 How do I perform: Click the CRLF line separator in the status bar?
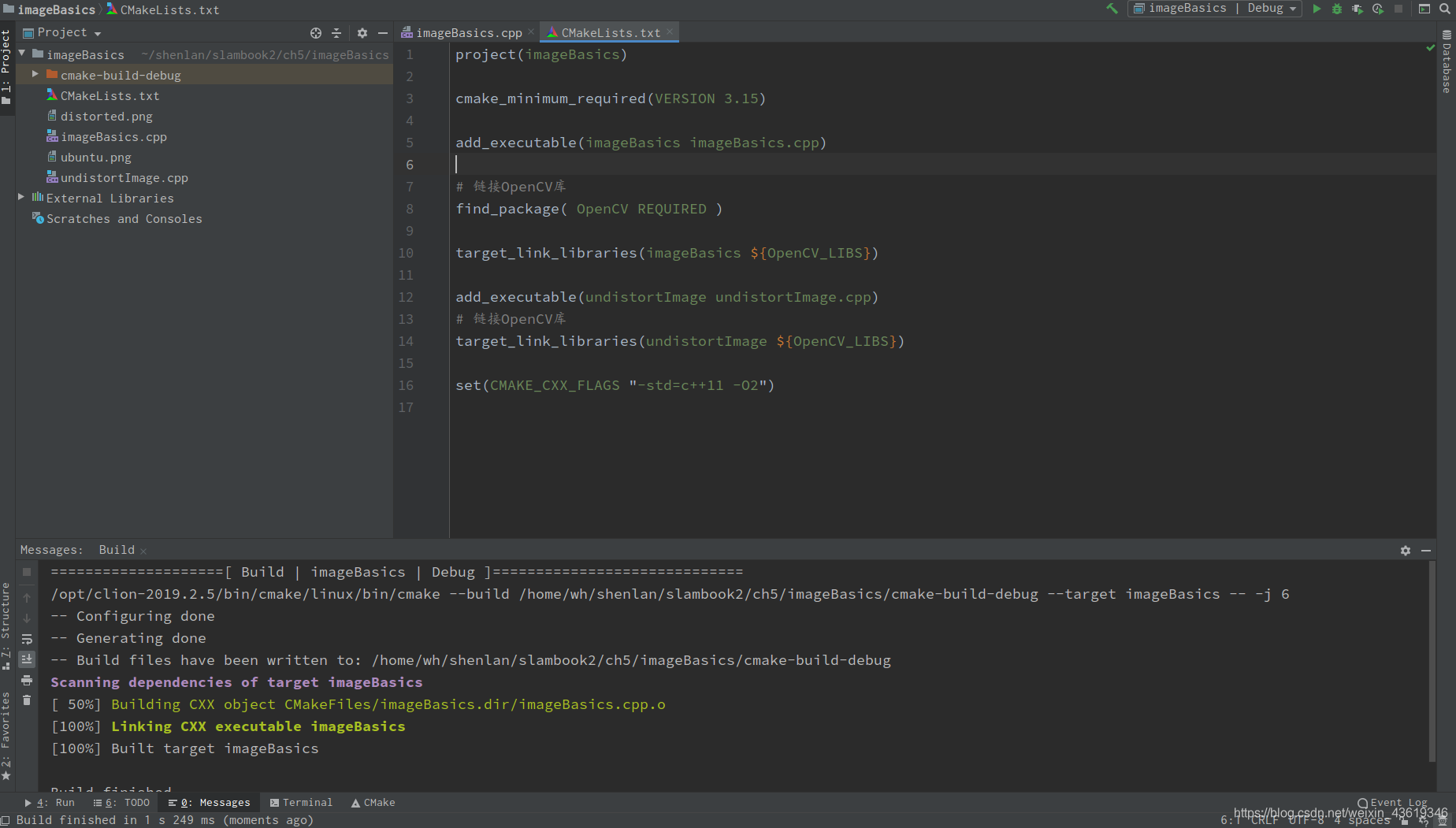1264,820
